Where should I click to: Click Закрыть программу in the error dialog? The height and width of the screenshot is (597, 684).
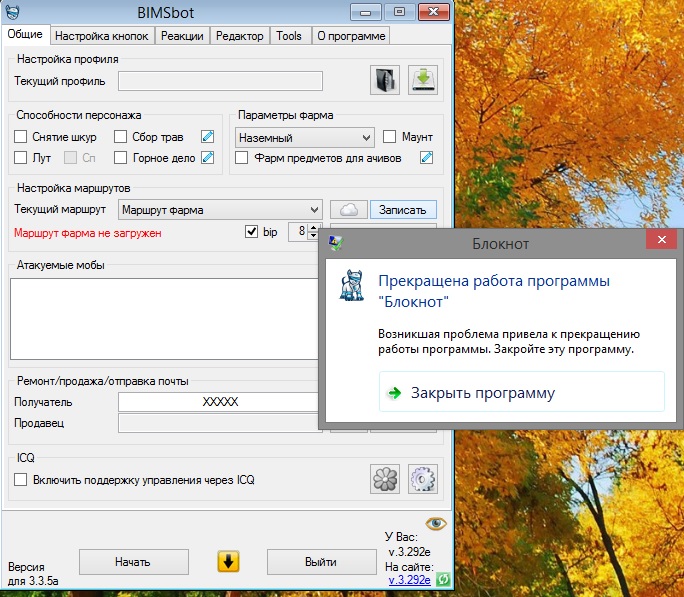pos(482,393)
